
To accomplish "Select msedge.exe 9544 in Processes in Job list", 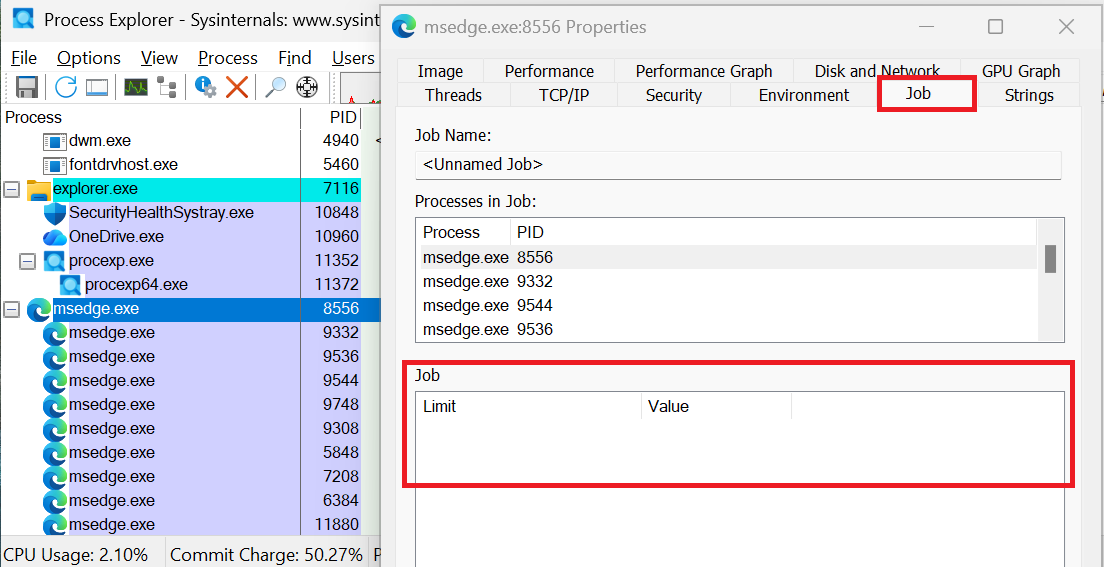I will pos(487,305).
